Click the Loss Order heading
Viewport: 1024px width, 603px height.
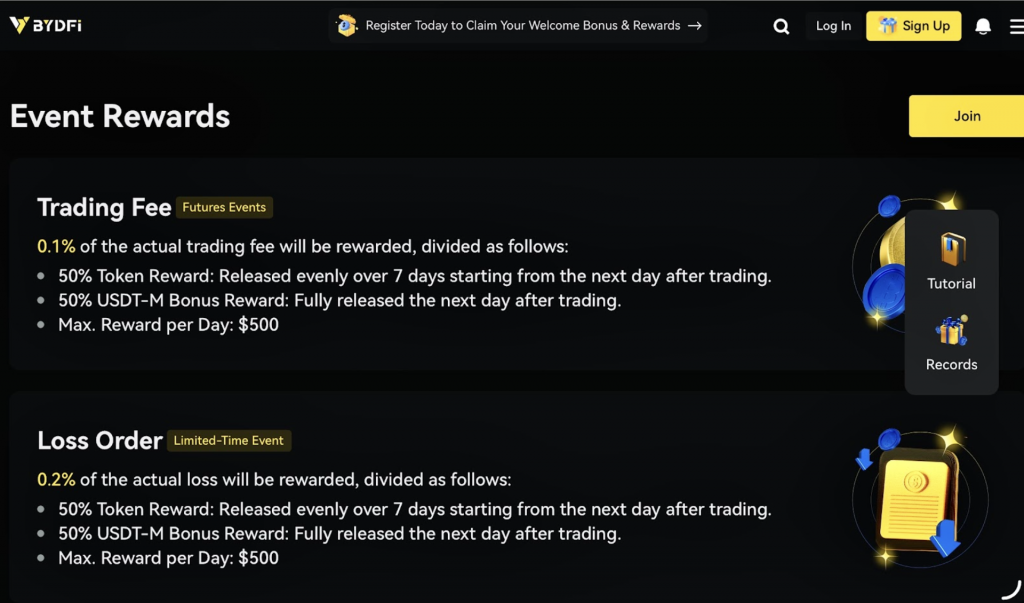coord(100,441)
